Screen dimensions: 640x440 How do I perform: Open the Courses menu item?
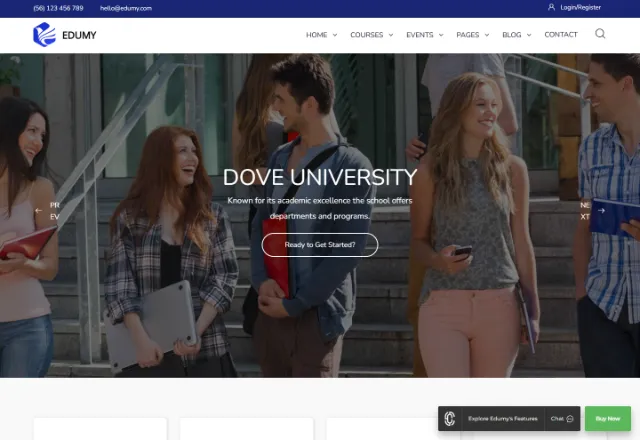pos(367,35)
